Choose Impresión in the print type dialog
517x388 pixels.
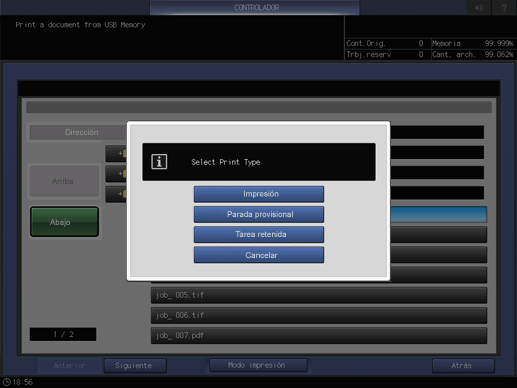pos(259,194)
